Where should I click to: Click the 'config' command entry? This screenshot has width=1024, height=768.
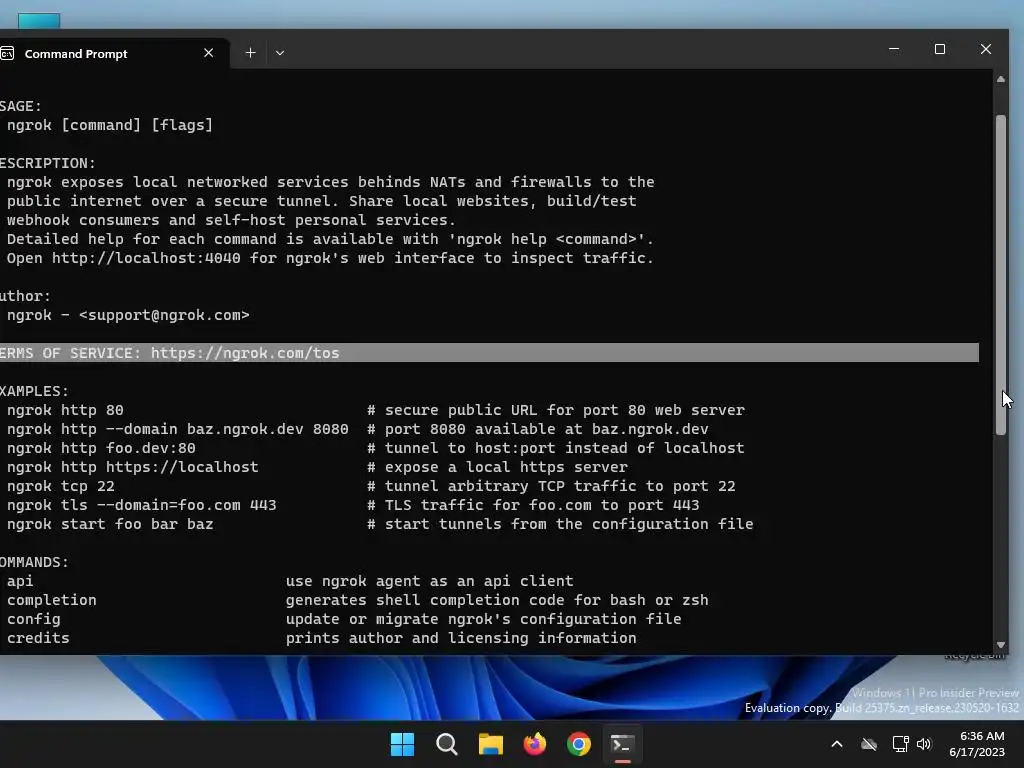[33, 619]
